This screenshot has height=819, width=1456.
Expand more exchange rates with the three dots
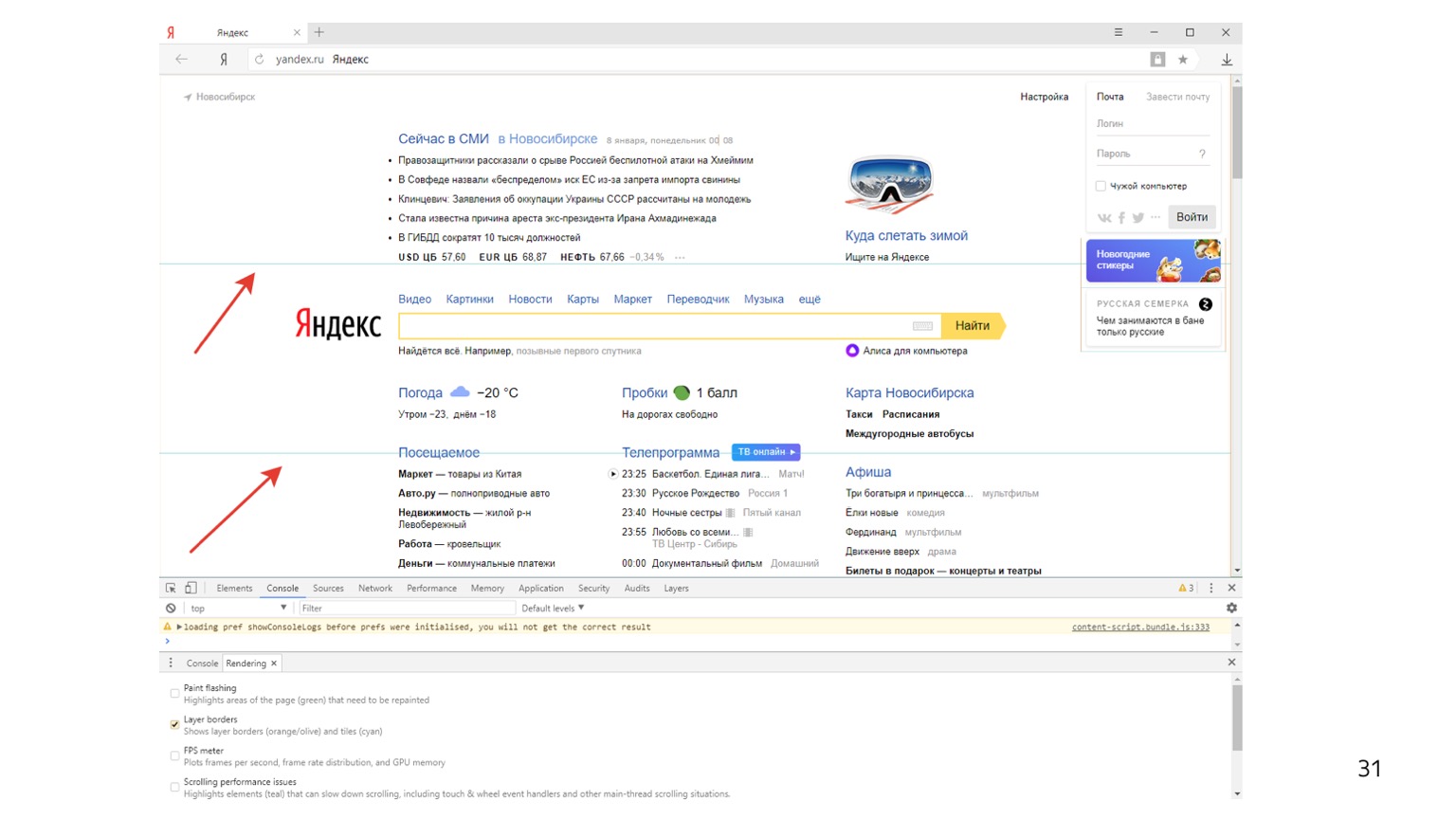coord(680,258)
